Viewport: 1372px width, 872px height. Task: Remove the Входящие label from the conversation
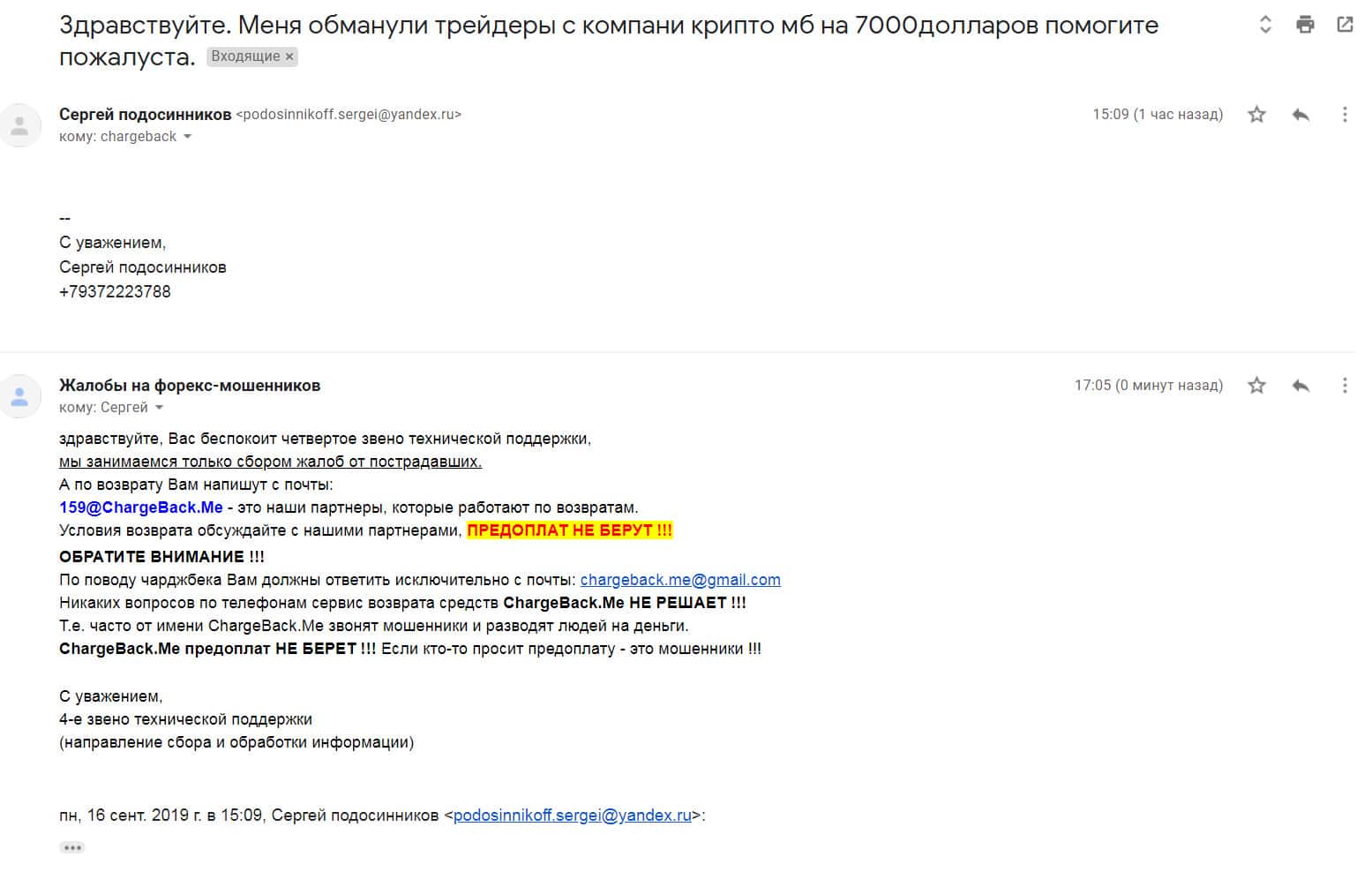(x=289, y=56)
